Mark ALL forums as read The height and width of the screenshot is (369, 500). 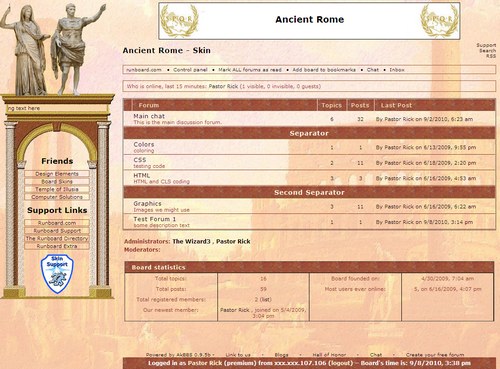coord(250,70)
